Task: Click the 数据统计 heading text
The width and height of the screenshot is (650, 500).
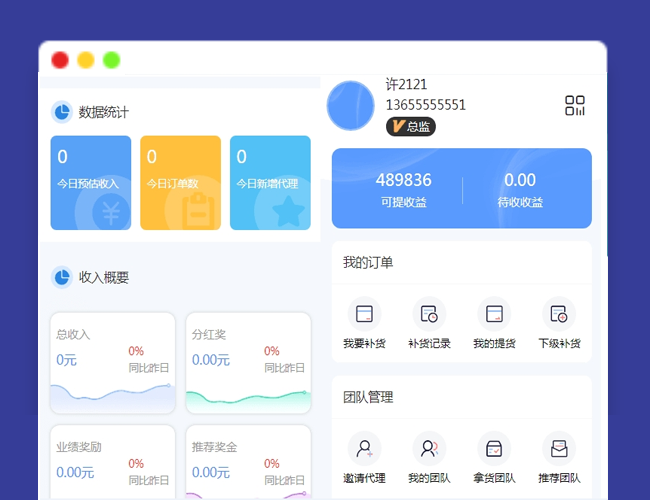Action: [x=104, y=112]
